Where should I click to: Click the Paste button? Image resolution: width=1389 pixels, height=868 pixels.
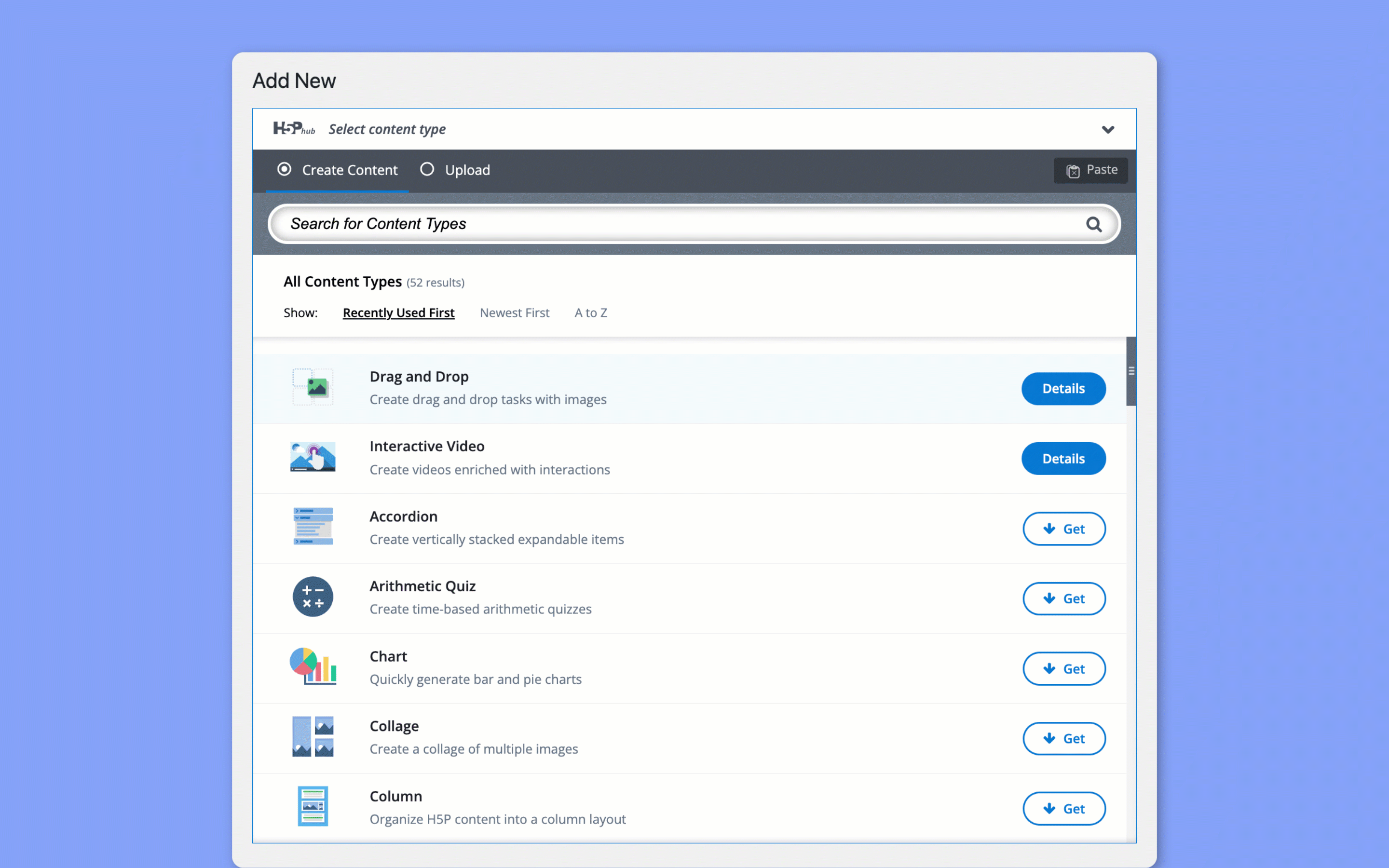[1091, 168]
